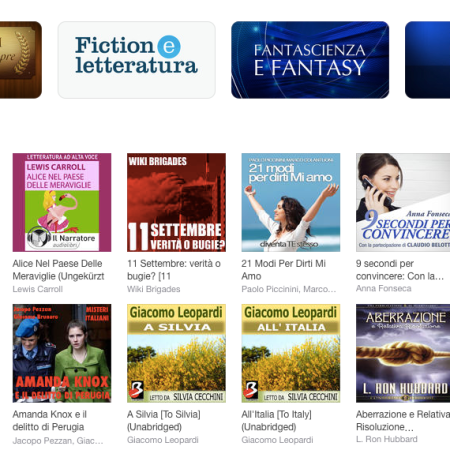Open the Fantascienza e Fantasy category banner

pyautogui.click(x=310, y=60)
